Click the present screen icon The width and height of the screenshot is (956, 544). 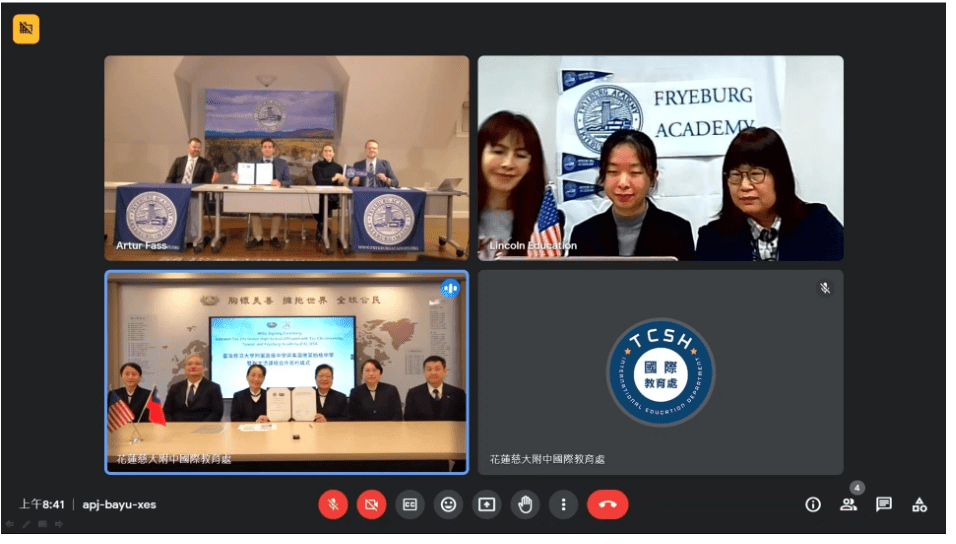tap(487, 504)
